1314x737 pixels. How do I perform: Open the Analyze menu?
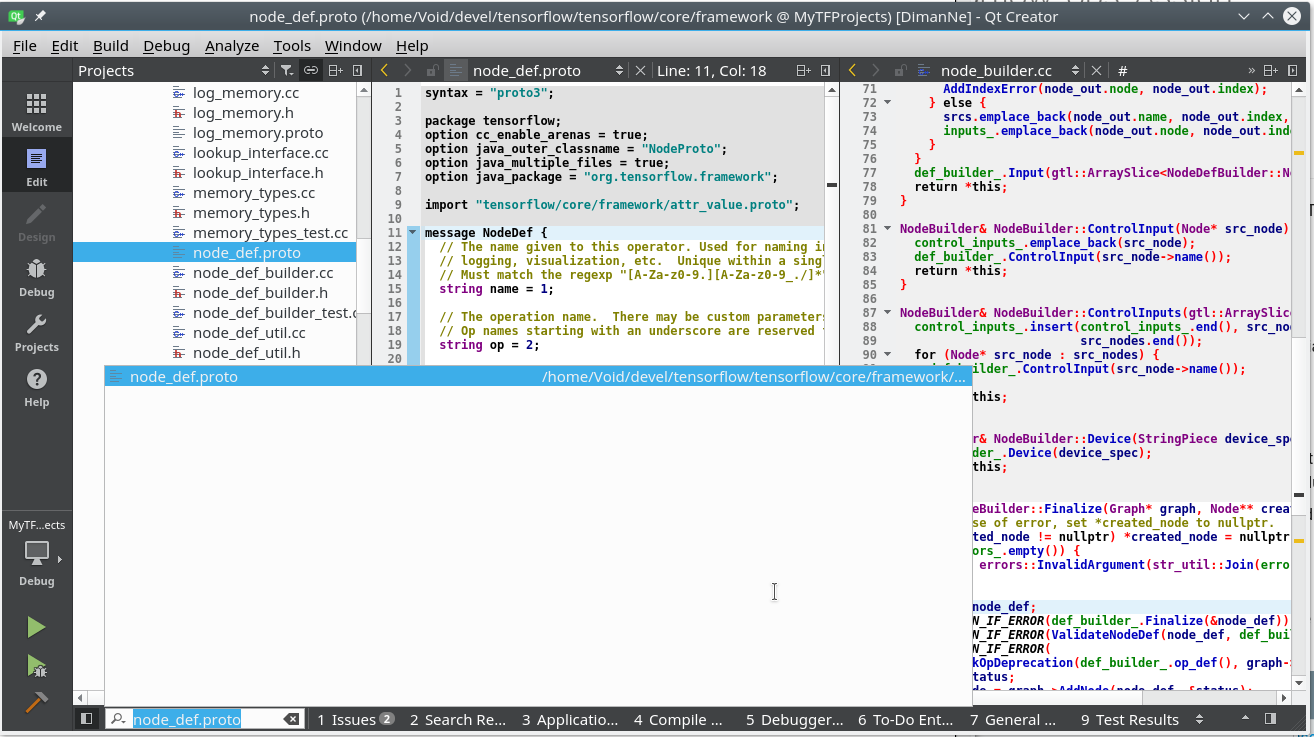click(231, 46)
